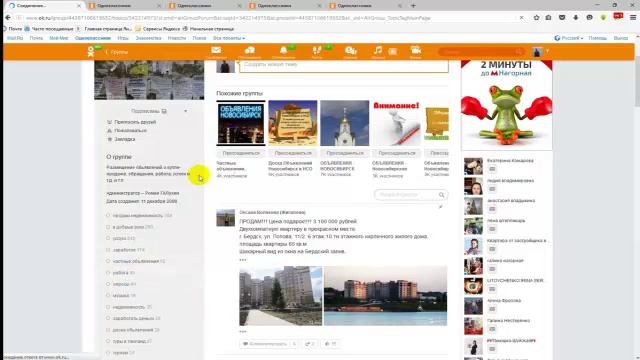
Task: Click the Klass like icon under post
Action: point(330,344)
